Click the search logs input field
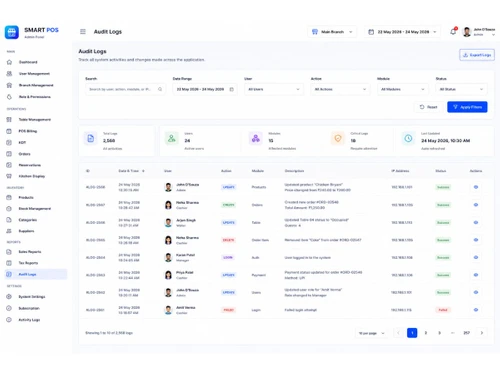 (125, 89)
